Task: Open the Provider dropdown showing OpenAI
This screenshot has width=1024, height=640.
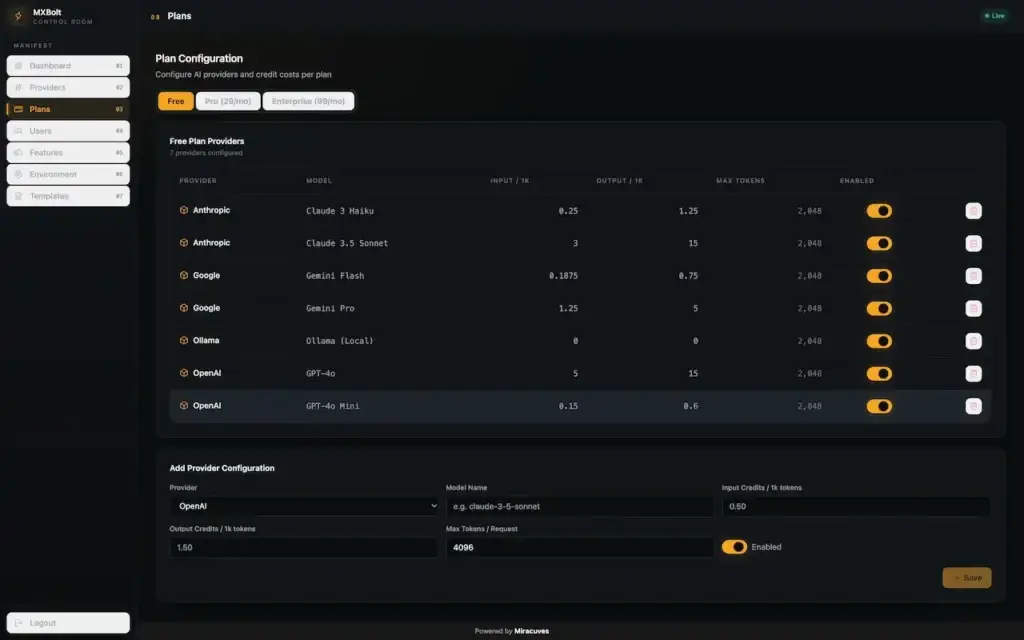Action: [x=304, y=506]
